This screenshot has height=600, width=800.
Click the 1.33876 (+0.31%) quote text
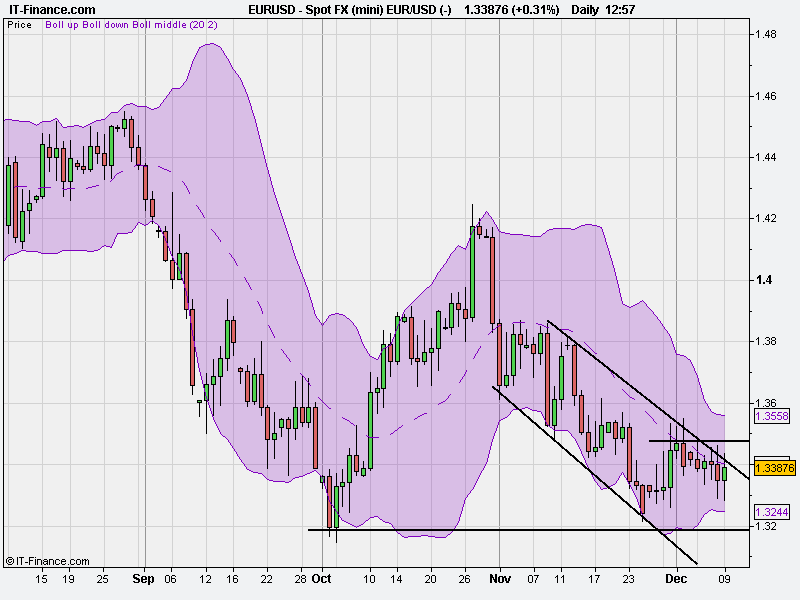(511, 10)
